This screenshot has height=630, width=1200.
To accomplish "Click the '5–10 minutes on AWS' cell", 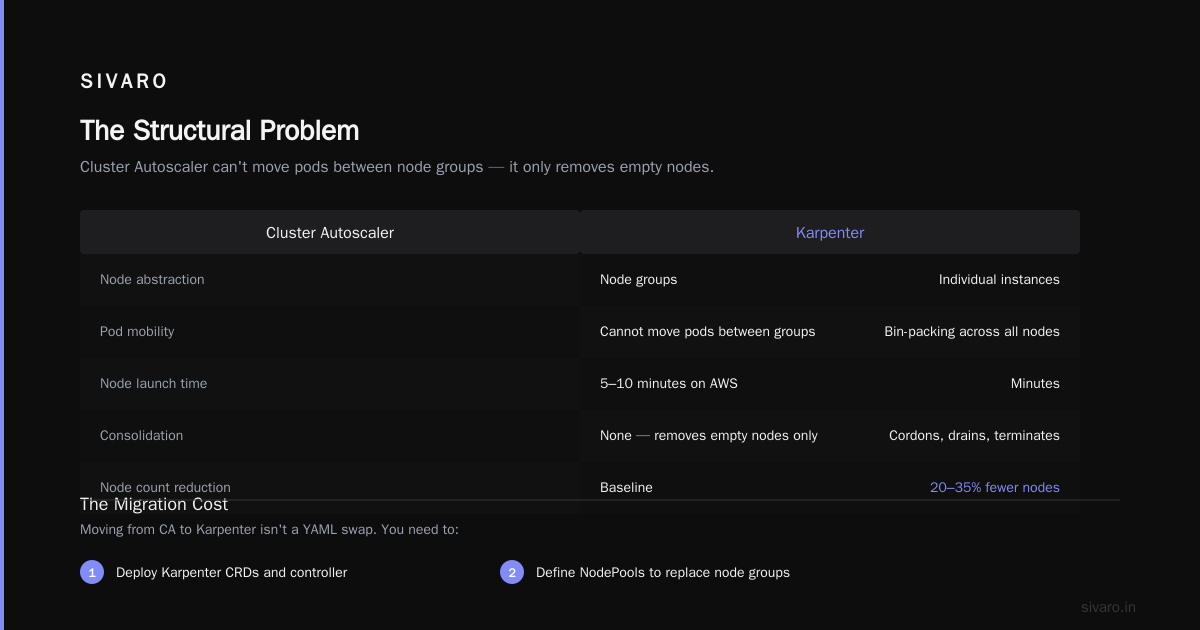I will (669, 384).
